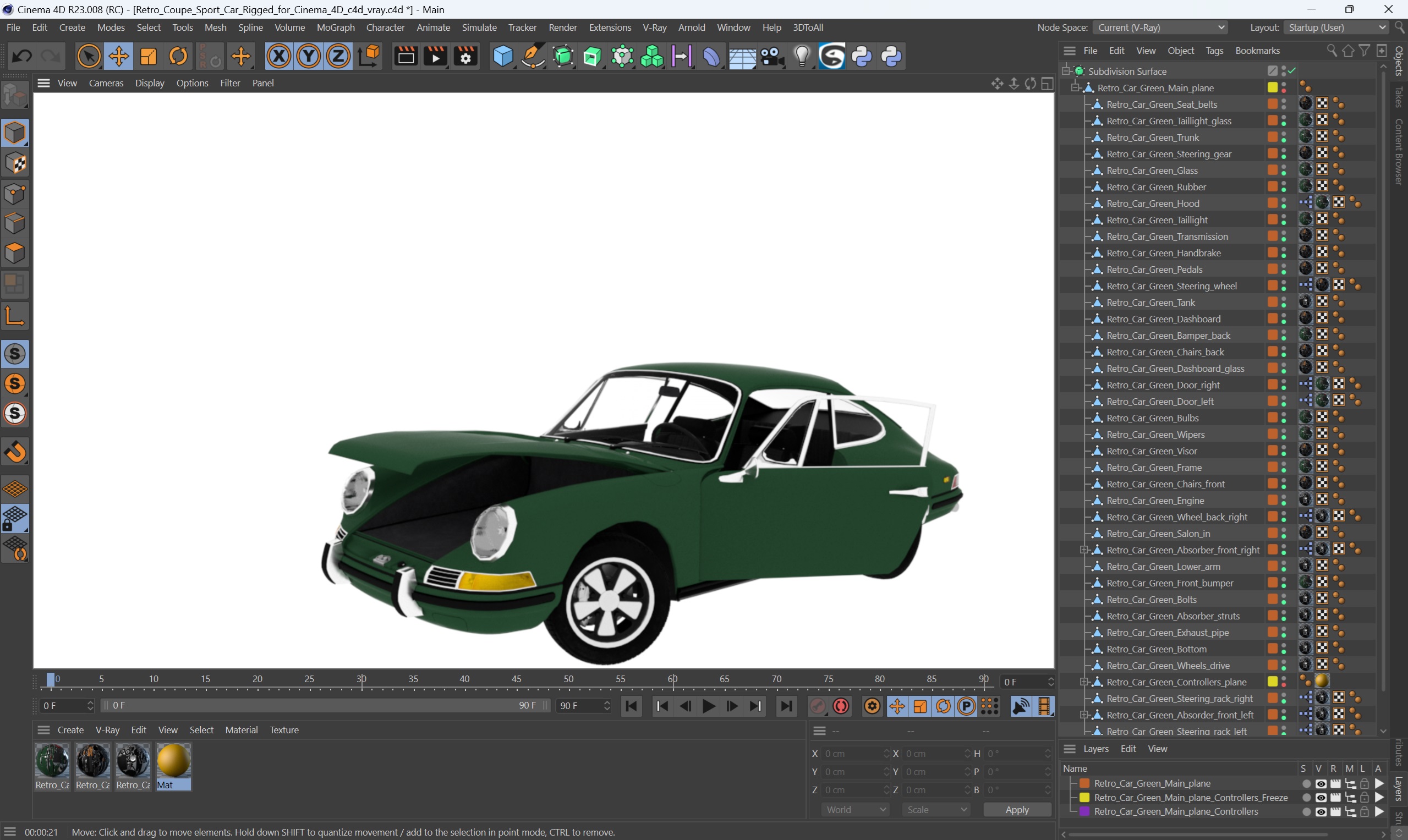Select Retro_Car_Green_Hood object

1153,204
